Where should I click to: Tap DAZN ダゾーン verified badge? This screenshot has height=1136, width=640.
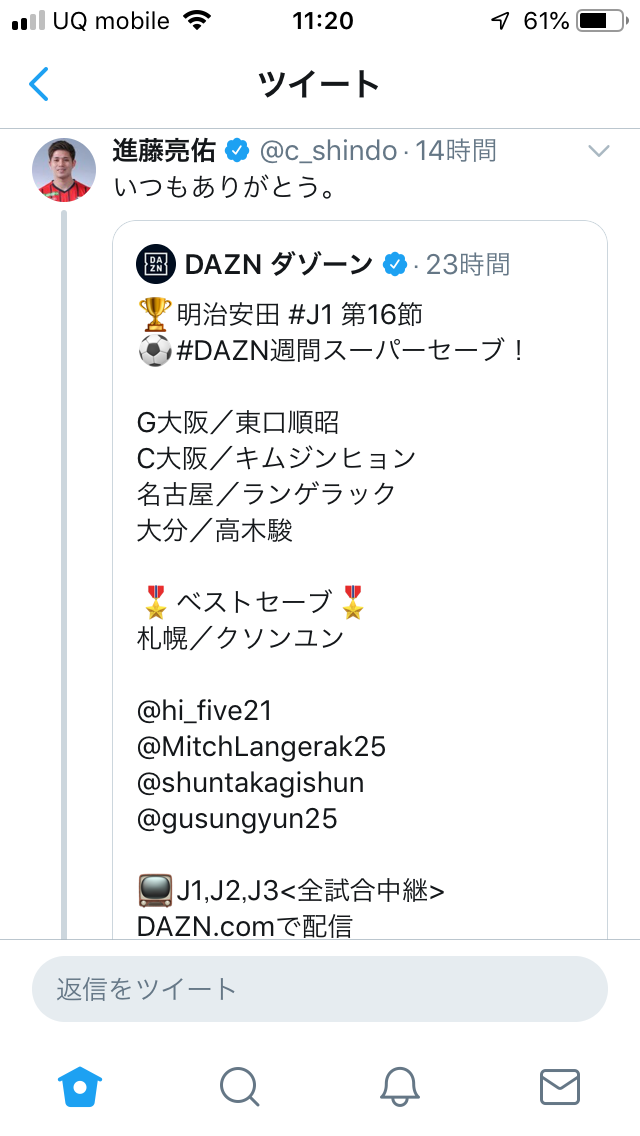[395, 264]
